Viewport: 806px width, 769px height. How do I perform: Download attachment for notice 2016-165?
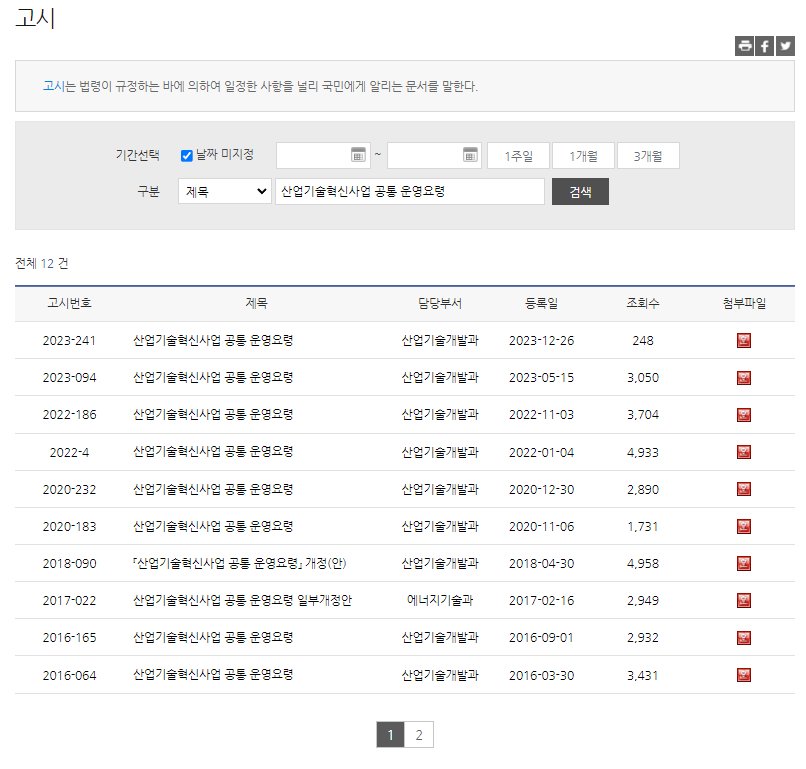pyautogui.click(x=744, y=638)
